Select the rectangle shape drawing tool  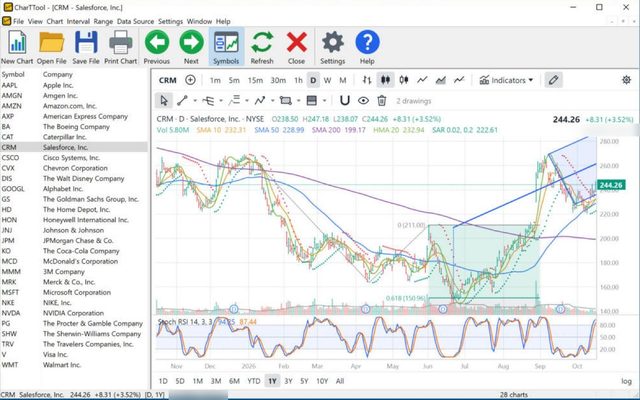(286, 100)
